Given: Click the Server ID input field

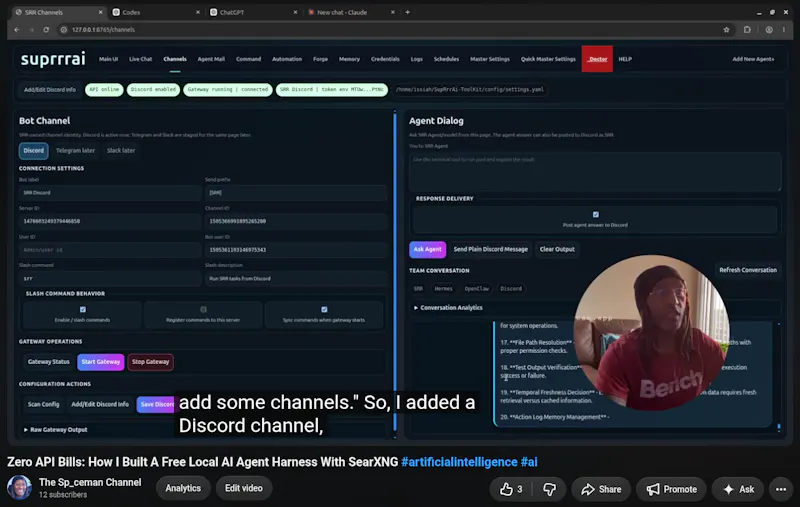Looking at the screenshot, I should coord(110,221).
